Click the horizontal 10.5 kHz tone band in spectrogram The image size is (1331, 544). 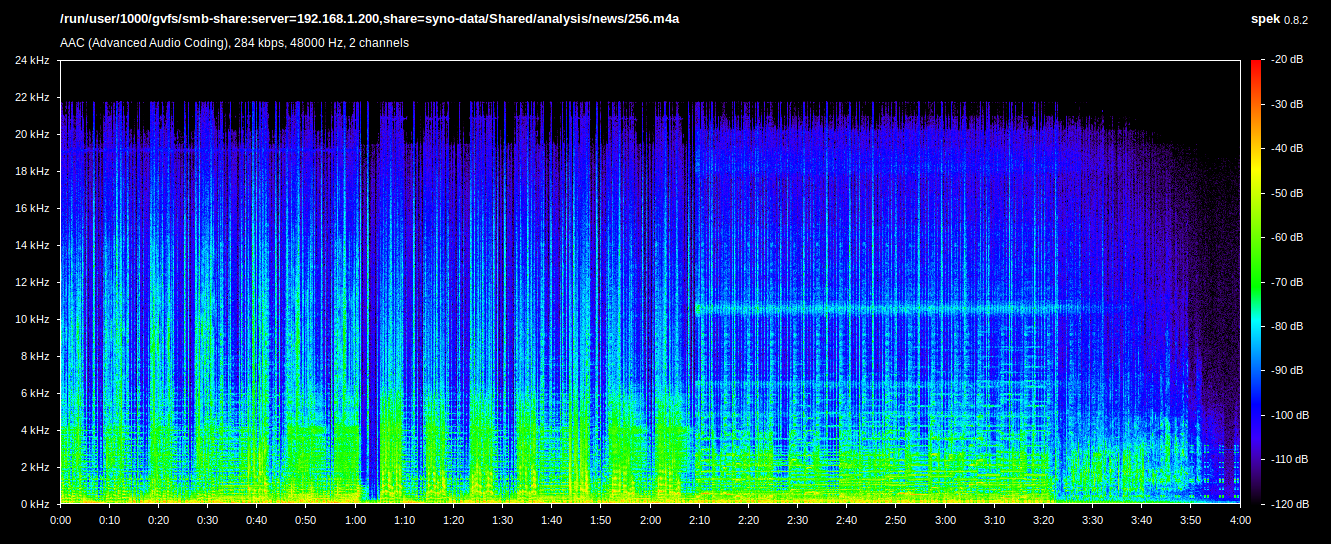pos(880,309)
